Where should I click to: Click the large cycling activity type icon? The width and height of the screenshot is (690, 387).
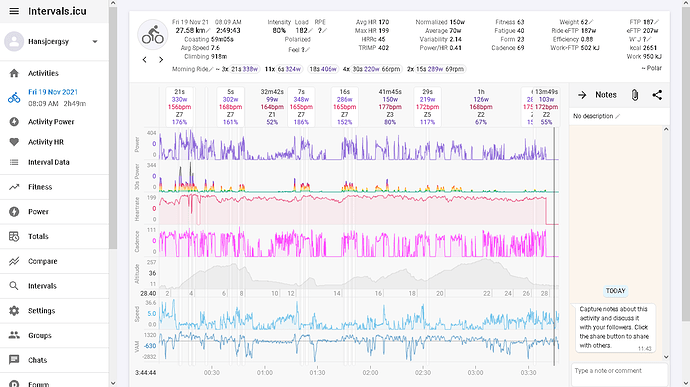tap(153, 35)
